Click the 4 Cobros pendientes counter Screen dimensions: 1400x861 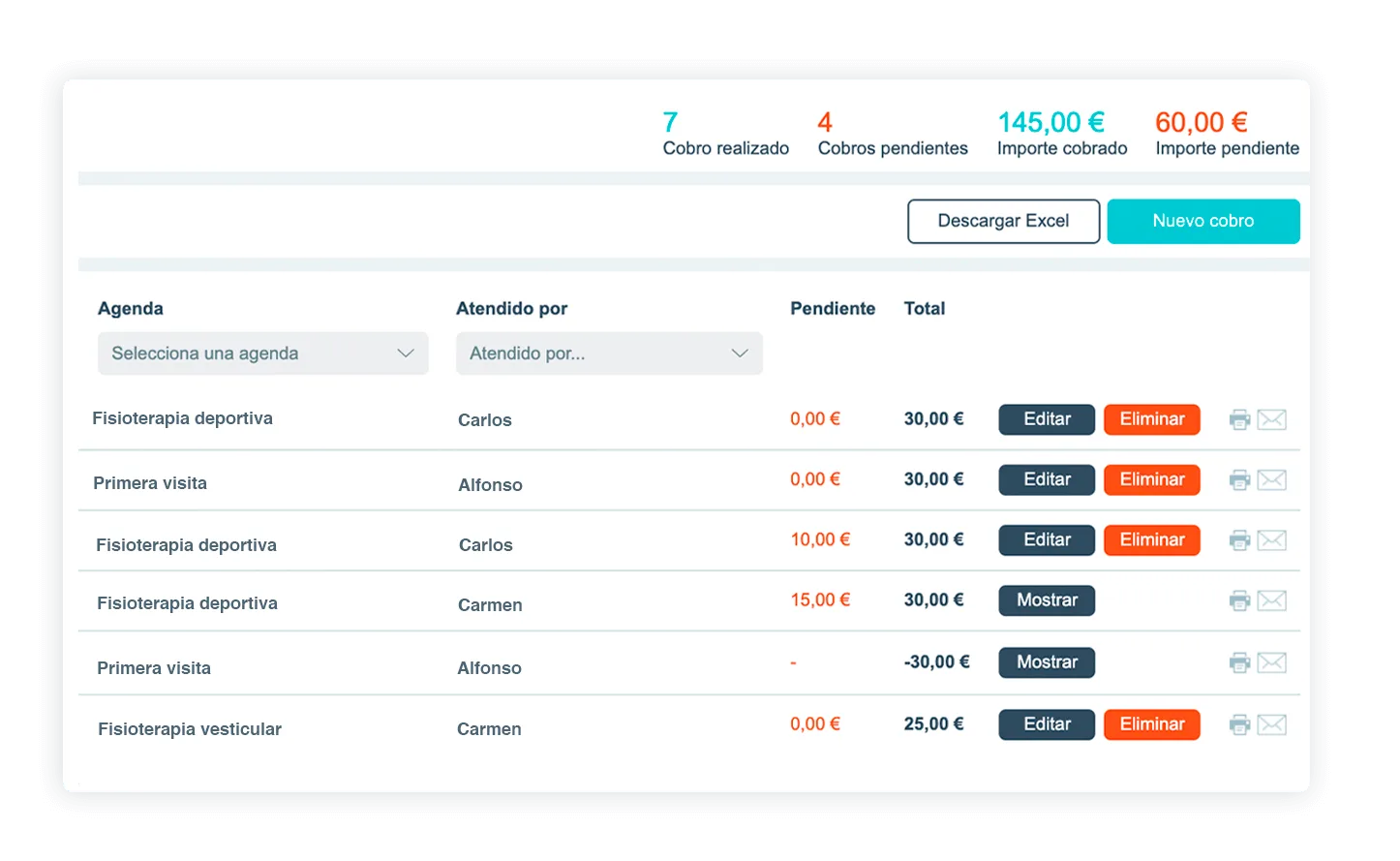pos(893,134)
